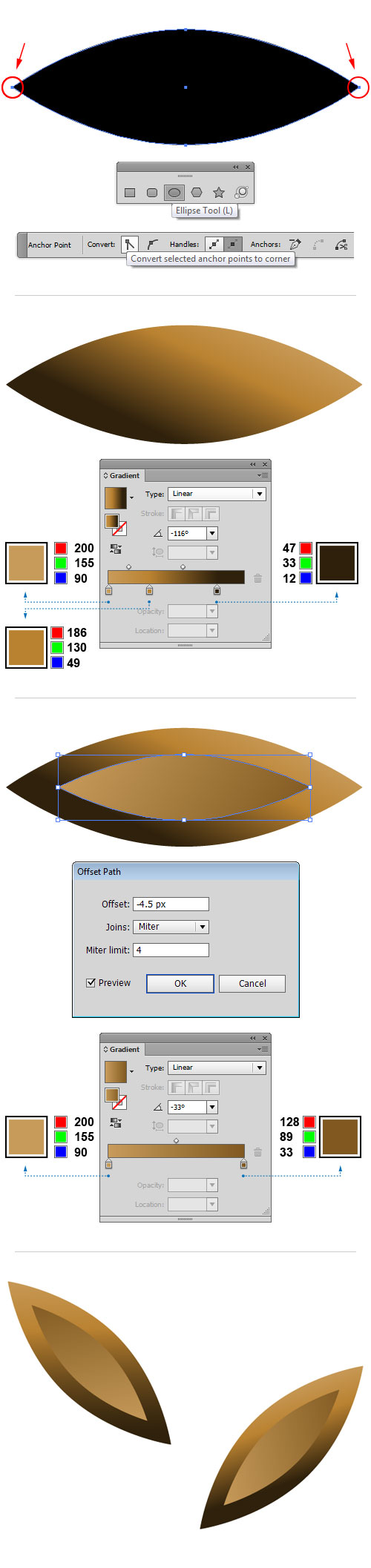Click gradient preview swatch in -33° Gradient panel
This screenshot has width=371, height=1568.
115,1071
